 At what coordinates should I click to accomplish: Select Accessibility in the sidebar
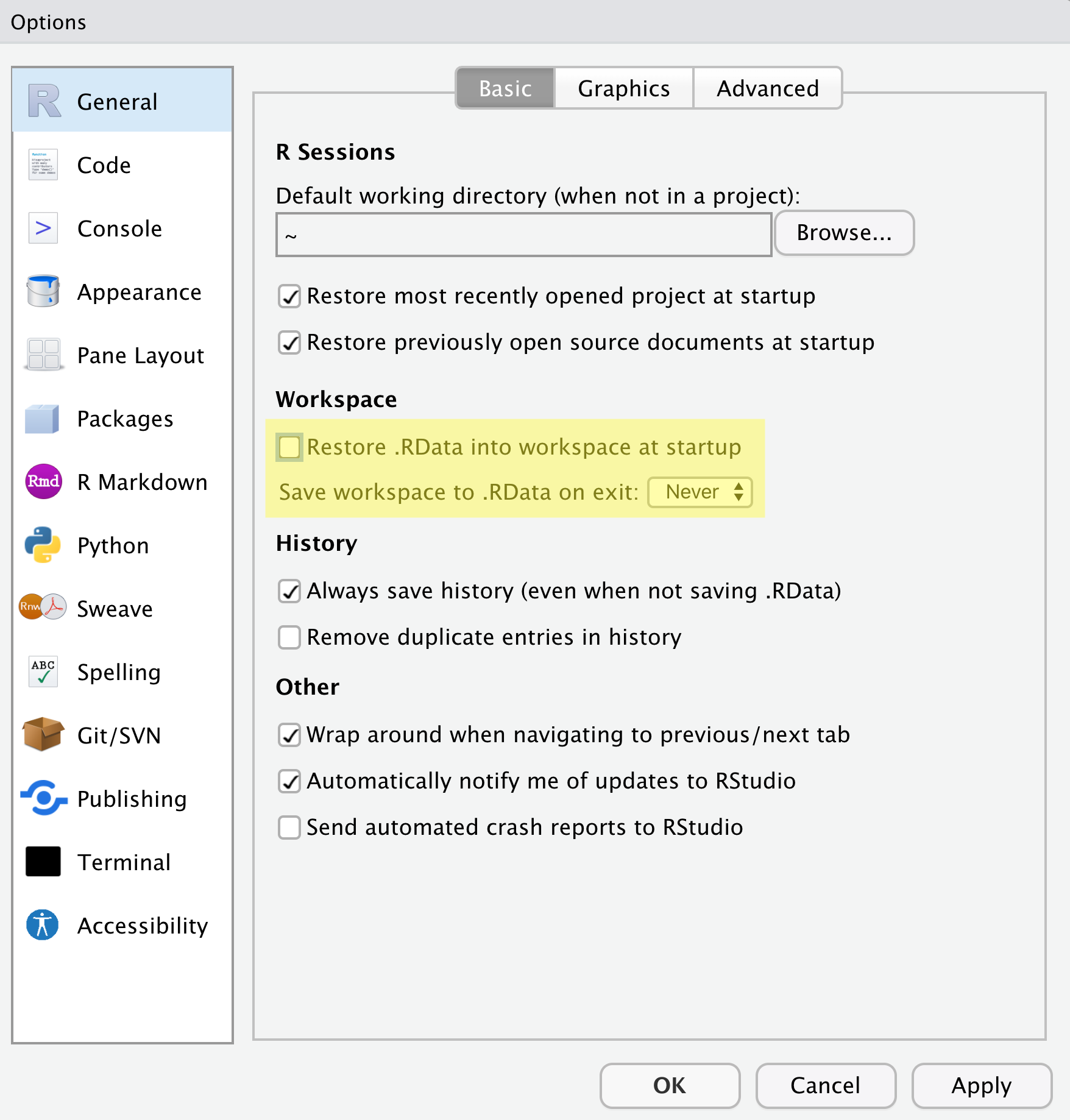(x=43, y=925)
